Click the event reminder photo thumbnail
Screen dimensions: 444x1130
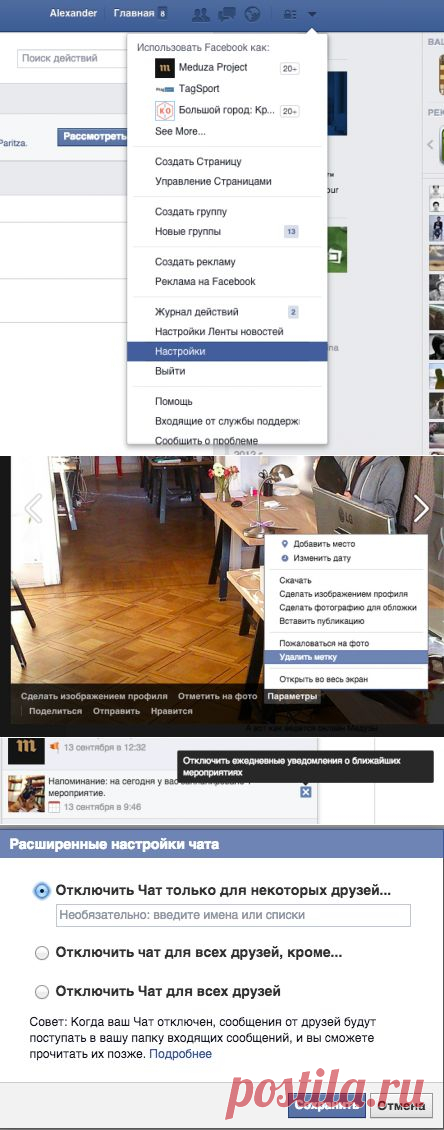(x=27, y=793)
